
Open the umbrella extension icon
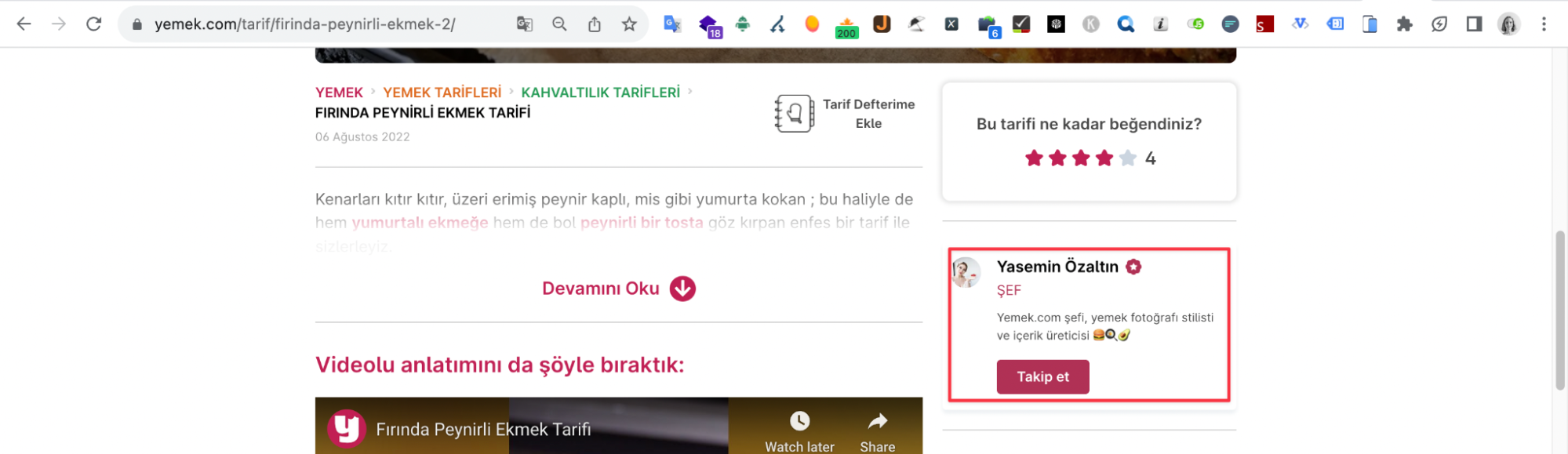(916, 24)
